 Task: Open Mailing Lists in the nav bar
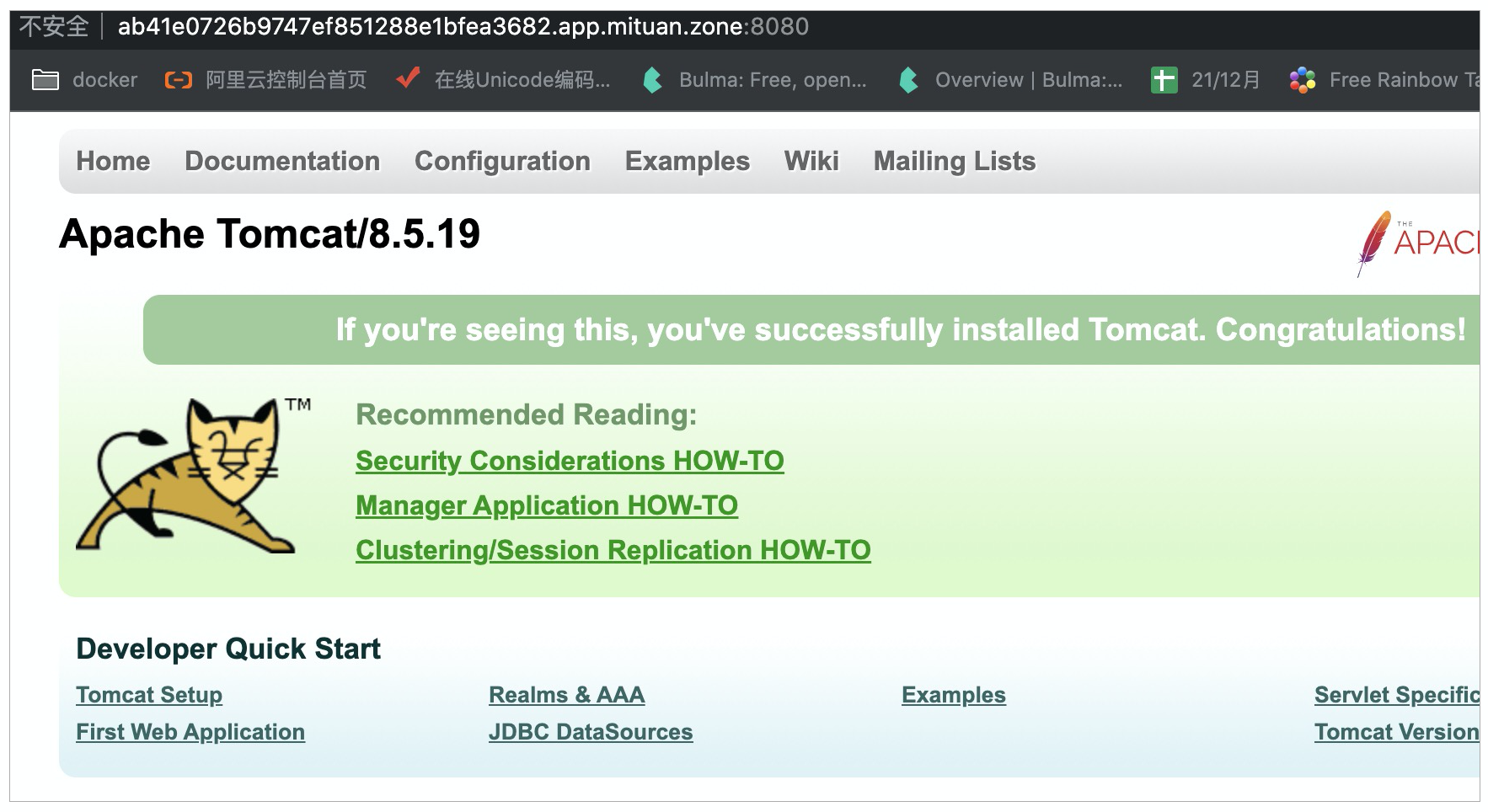(x=954, y=161)
